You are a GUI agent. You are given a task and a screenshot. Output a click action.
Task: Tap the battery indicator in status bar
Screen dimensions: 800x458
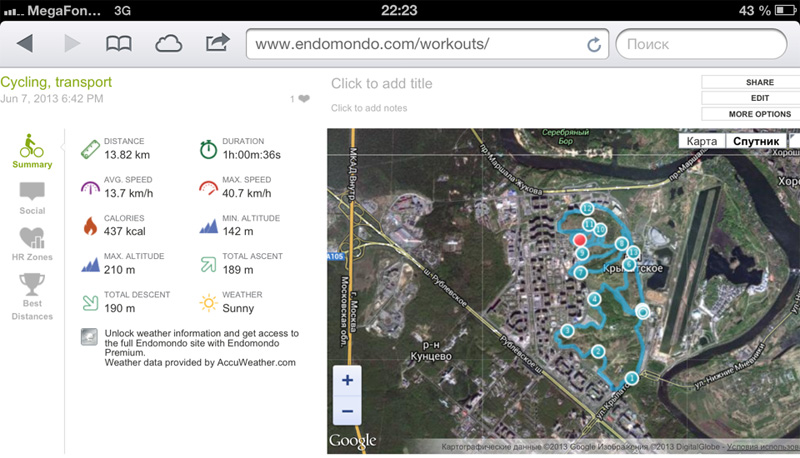point(785,10)
